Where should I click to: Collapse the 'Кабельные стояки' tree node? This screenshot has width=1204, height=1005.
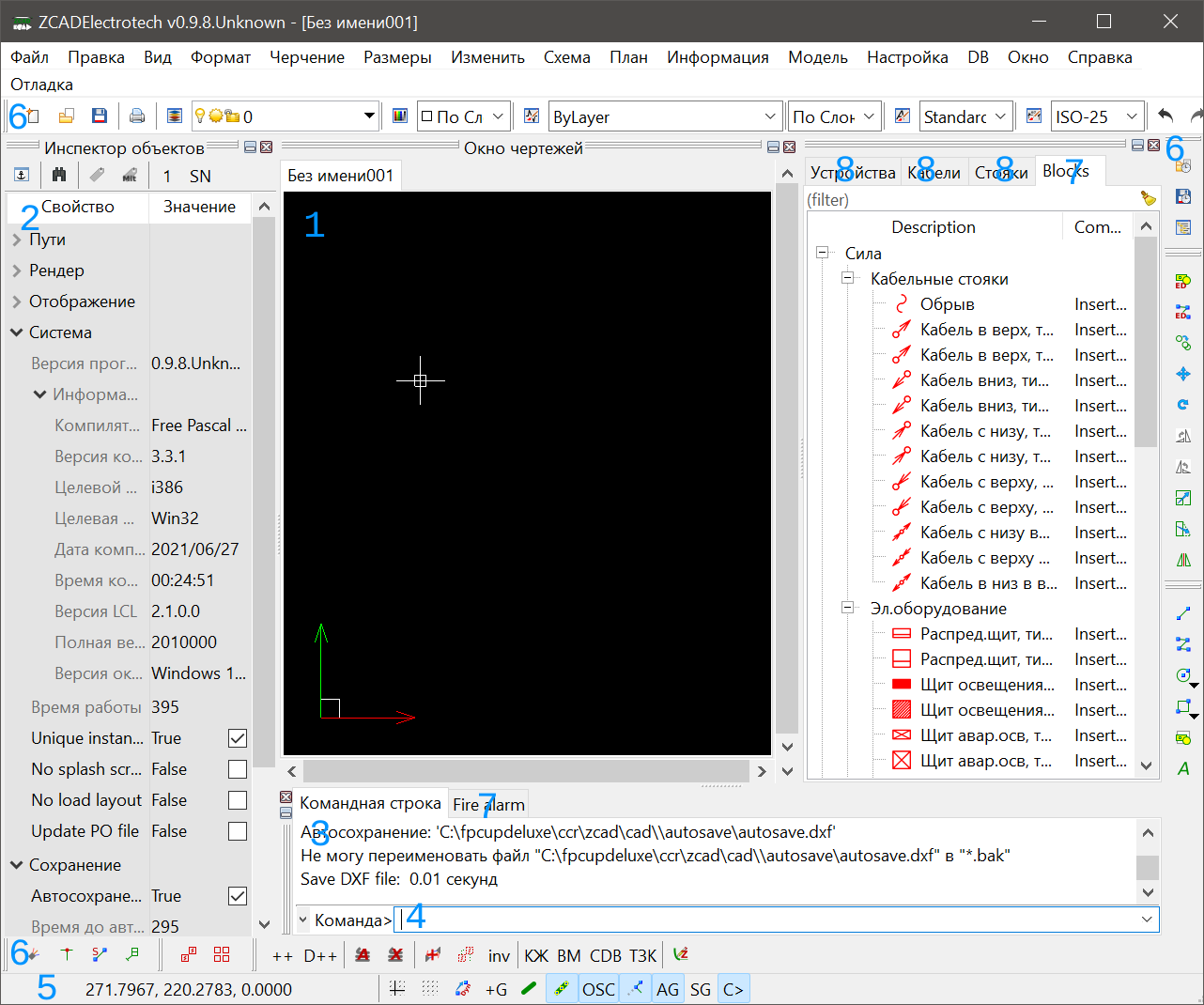[x=848, y=278]
